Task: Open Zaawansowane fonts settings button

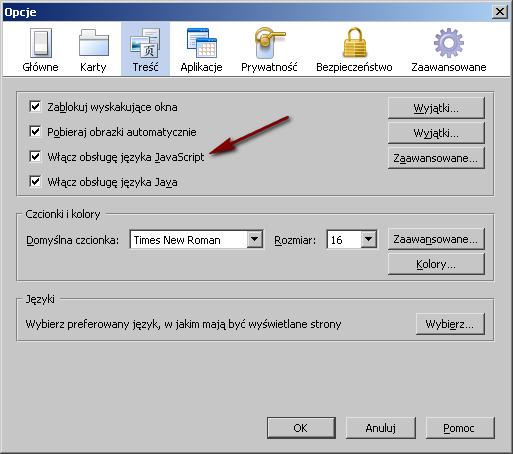Action: (436, 239)
